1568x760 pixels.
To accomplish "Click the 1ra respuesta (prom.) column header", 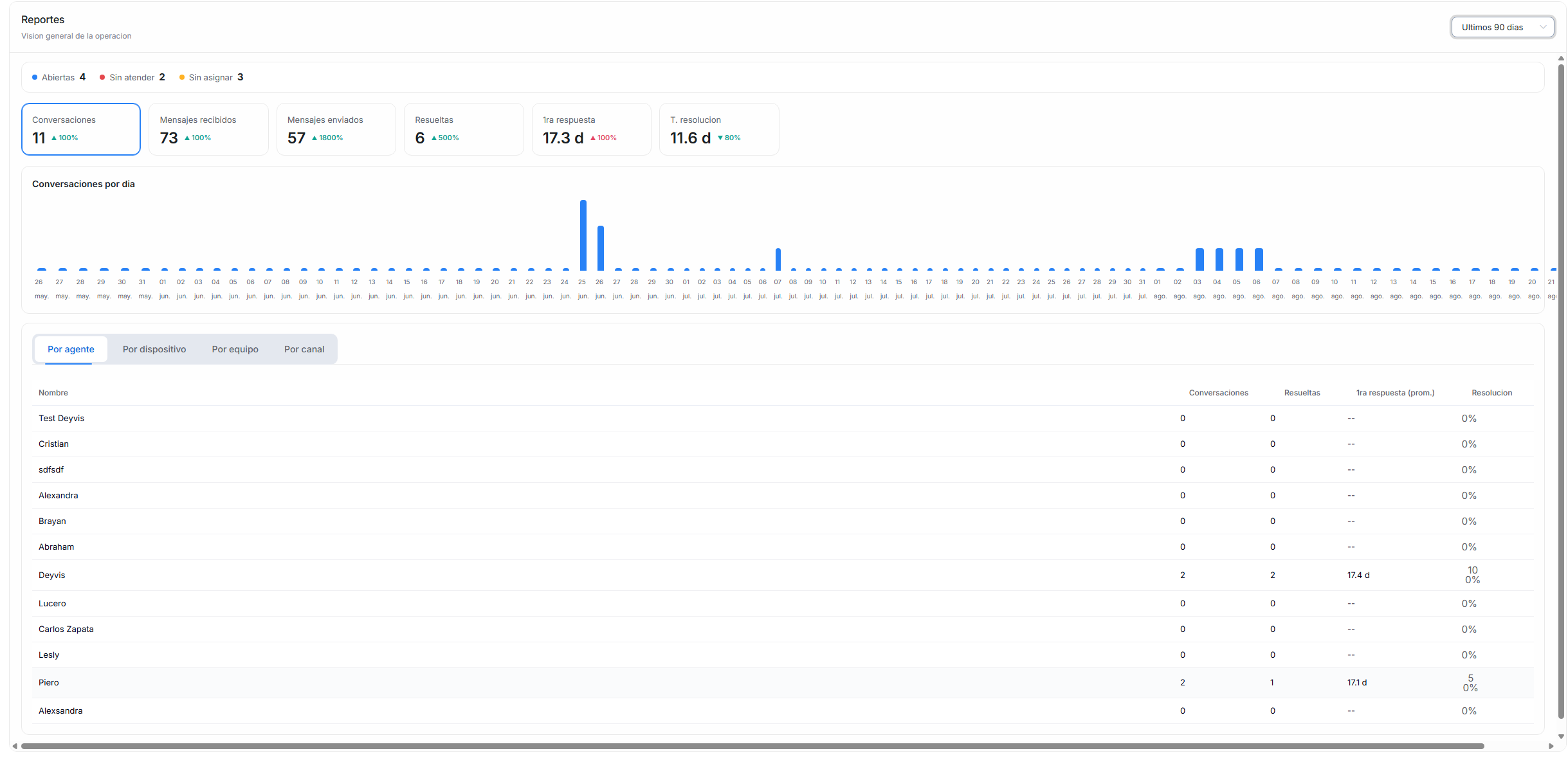I will click(x=1395, y=393).
